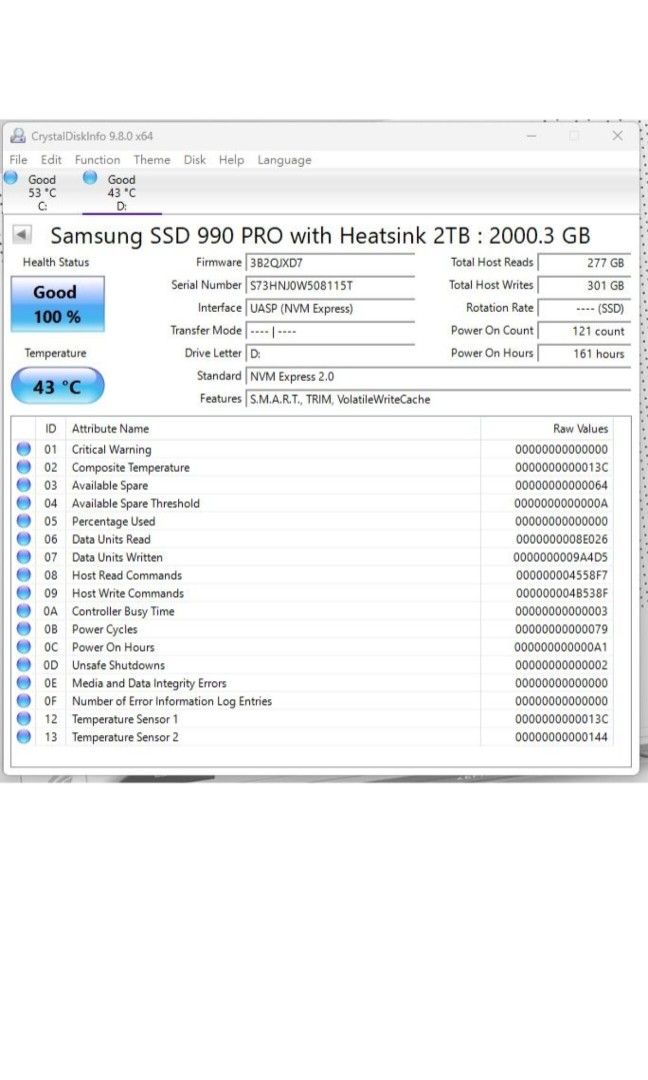Click the Firmware field 3B2QJXD7
The image size is (648, 1080).
click(331, 263)
